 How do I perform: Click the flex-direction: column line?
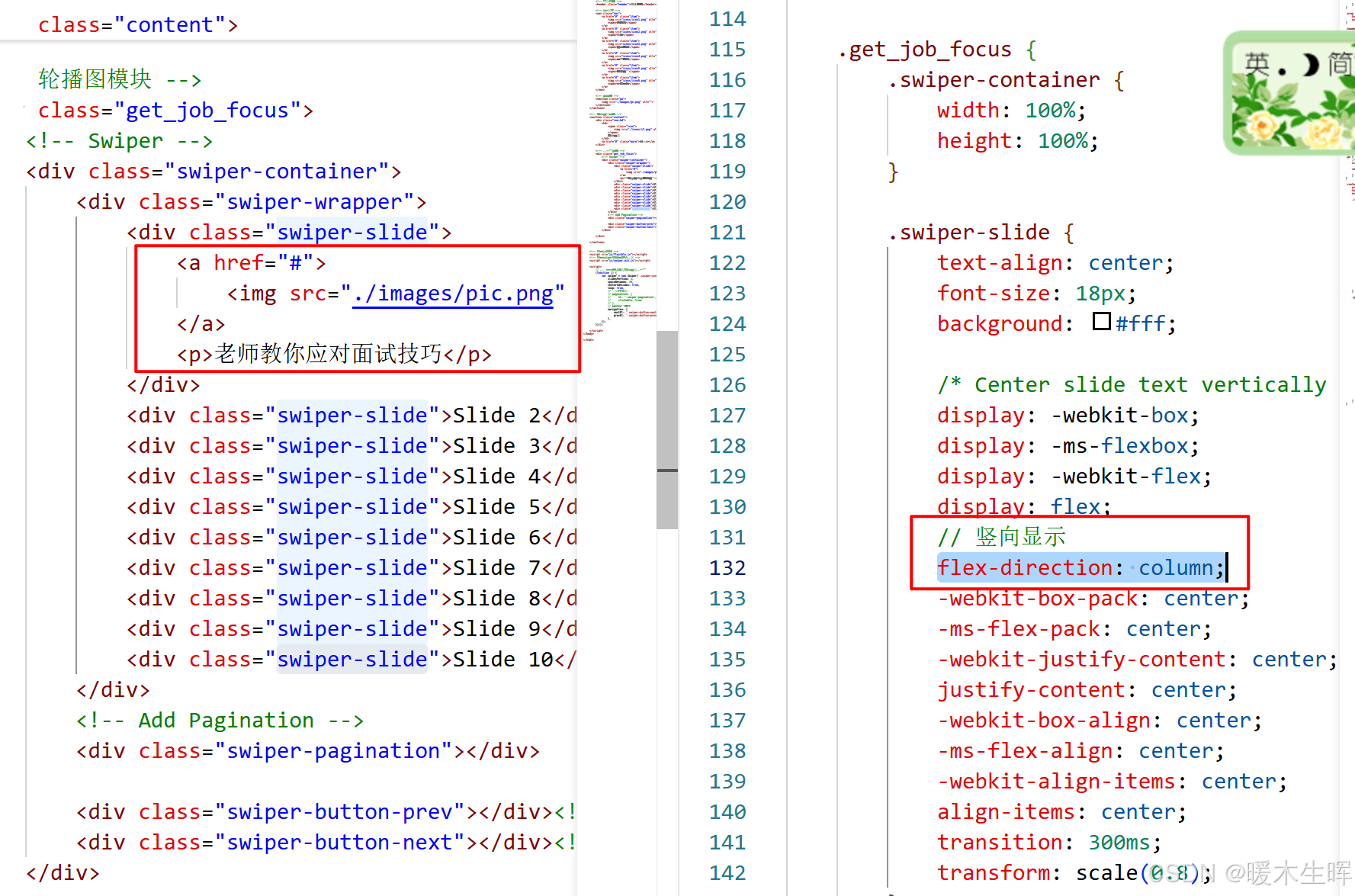[x=1080, y=568]
